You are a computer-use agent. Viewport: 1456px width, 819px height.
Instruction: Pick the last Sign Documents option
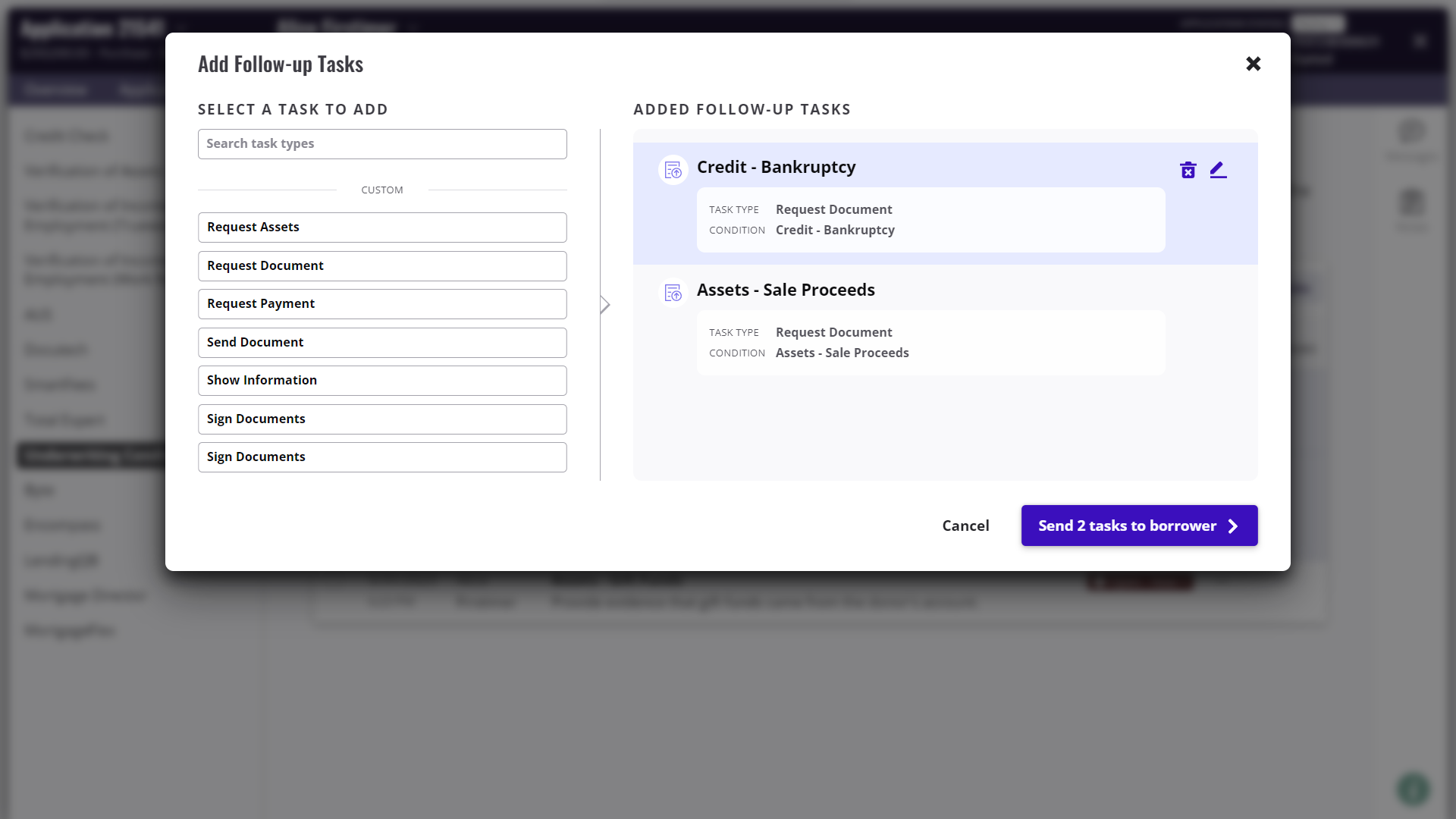[x=382, y=457]
